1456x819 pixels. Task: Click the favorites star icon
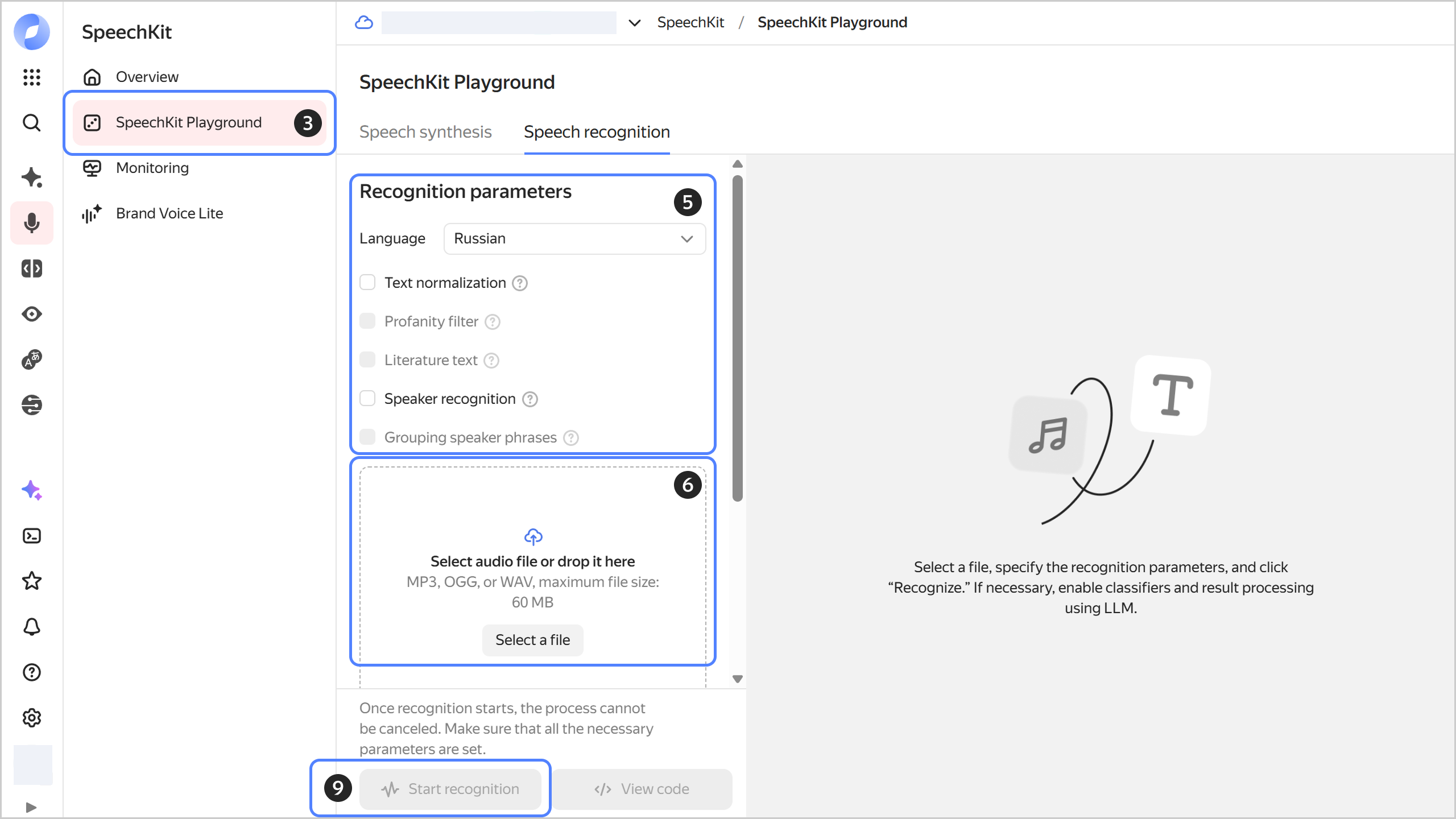32,581
